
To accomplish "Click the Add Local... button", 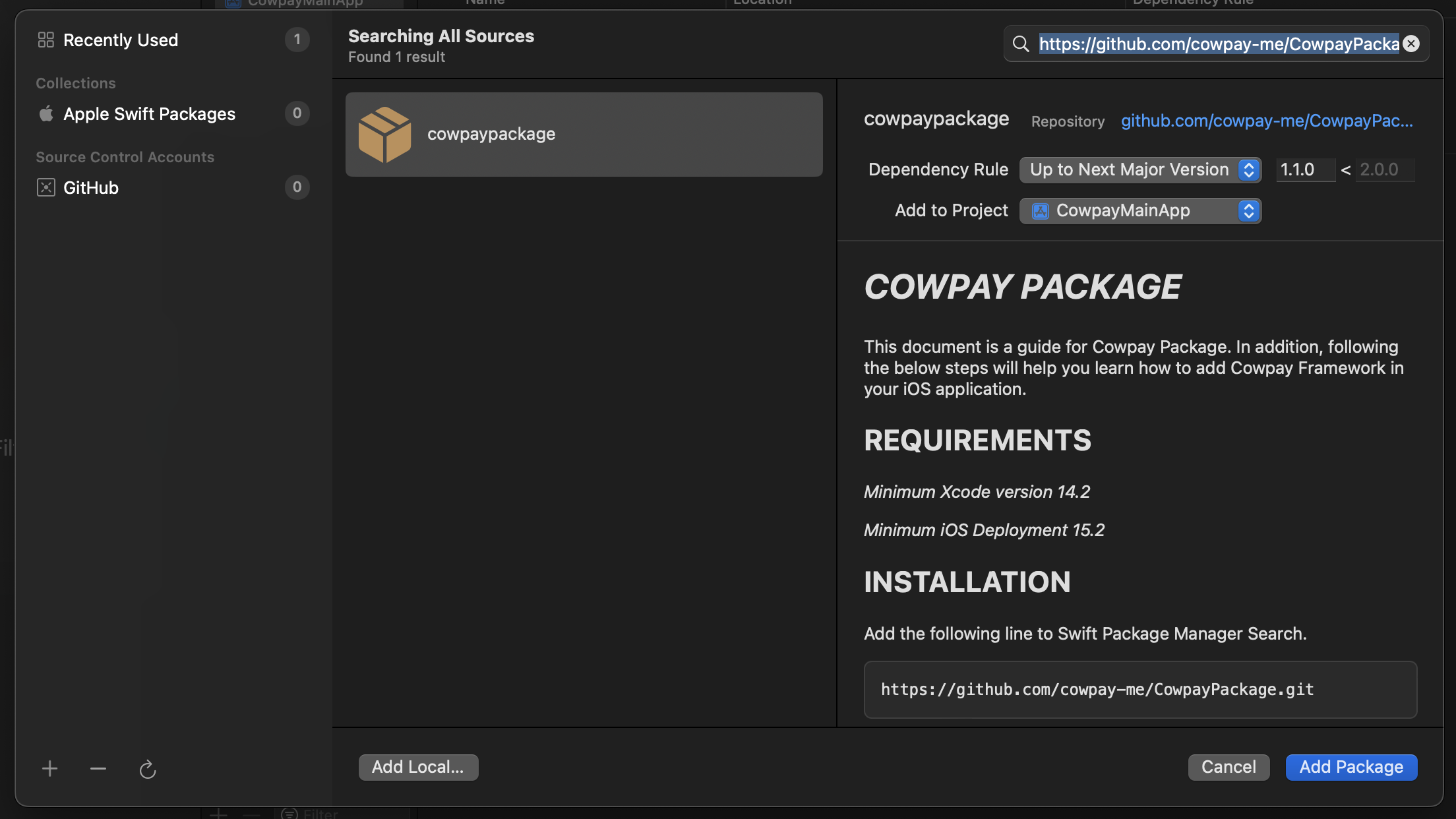I will coord(418,768).
